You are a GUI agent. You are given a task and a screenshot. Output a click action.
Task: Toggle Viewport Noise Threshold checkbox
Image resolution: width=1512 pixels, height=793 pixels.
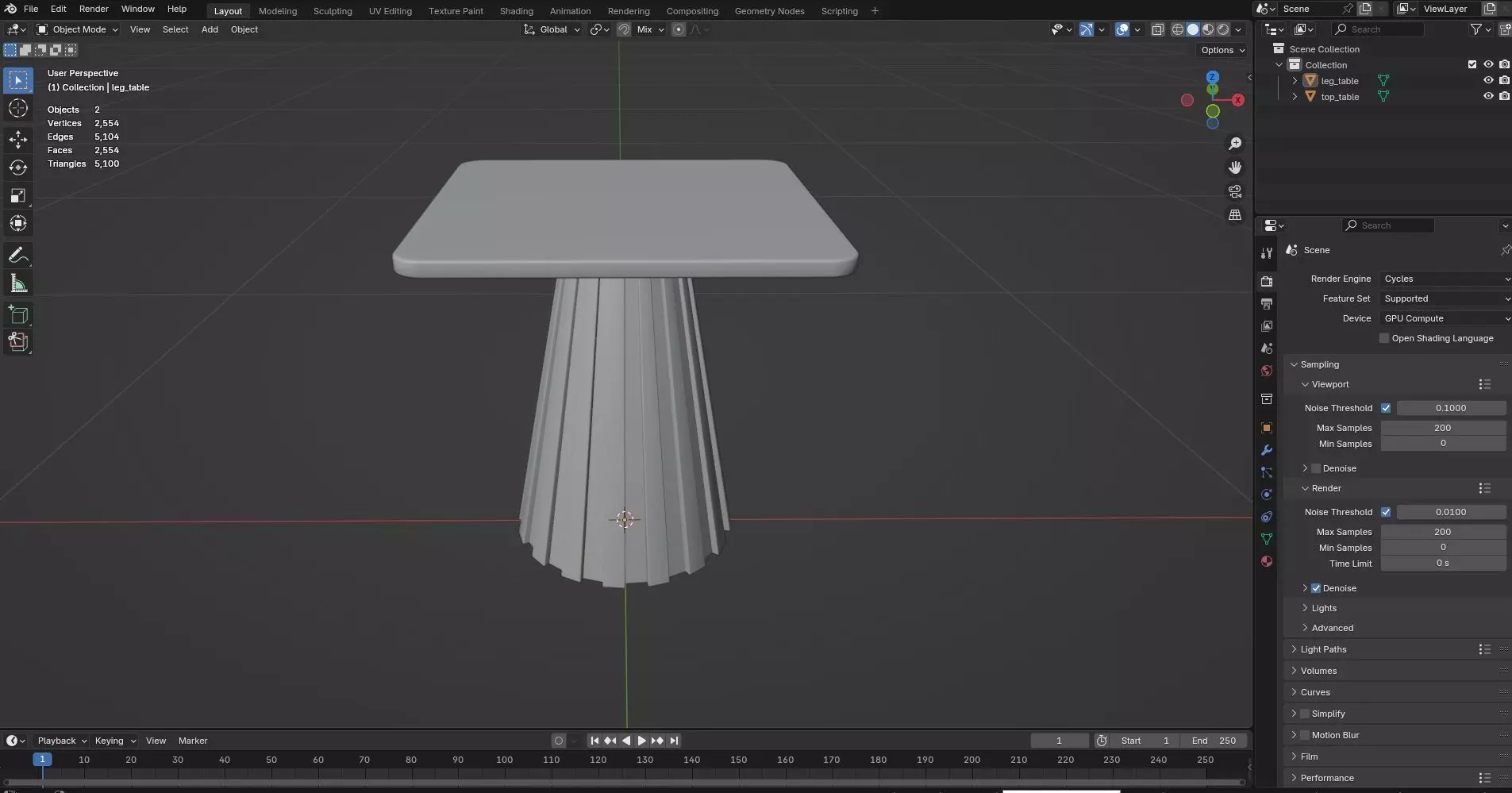point(1386,408)
